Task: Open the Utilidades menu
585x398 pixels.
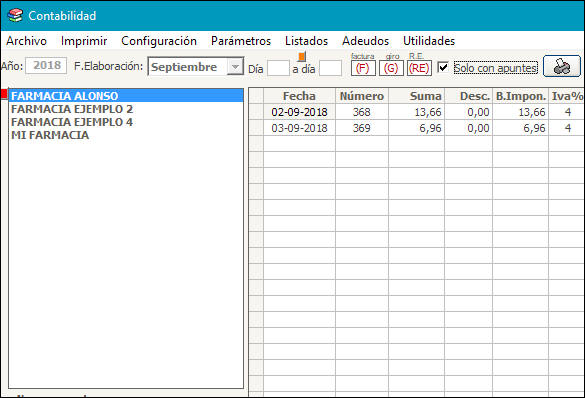Action: pyautogui.click(x=429, y=41)
